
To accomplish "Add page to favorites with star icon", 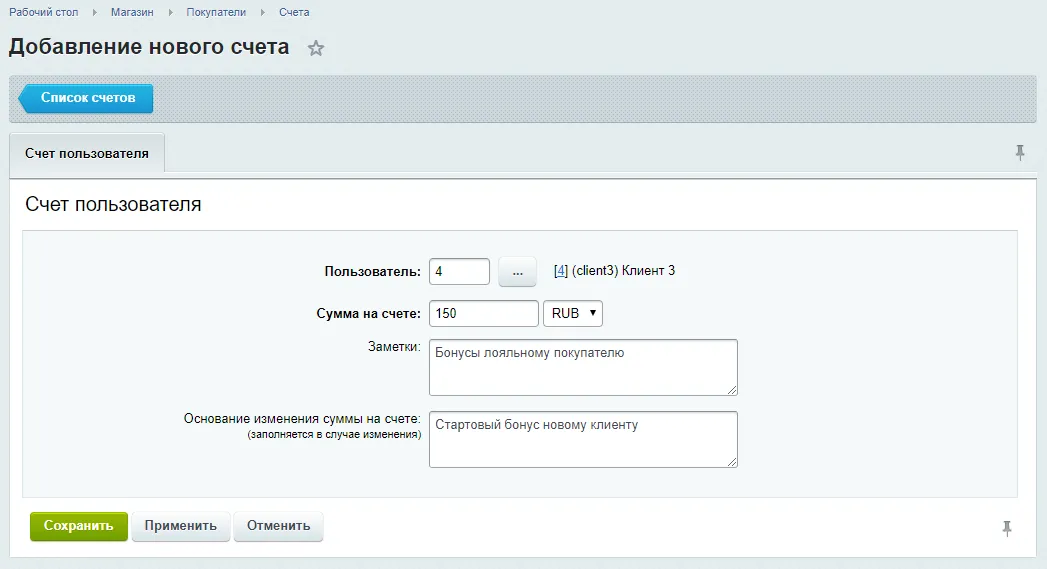I will [x=316, y=48].
